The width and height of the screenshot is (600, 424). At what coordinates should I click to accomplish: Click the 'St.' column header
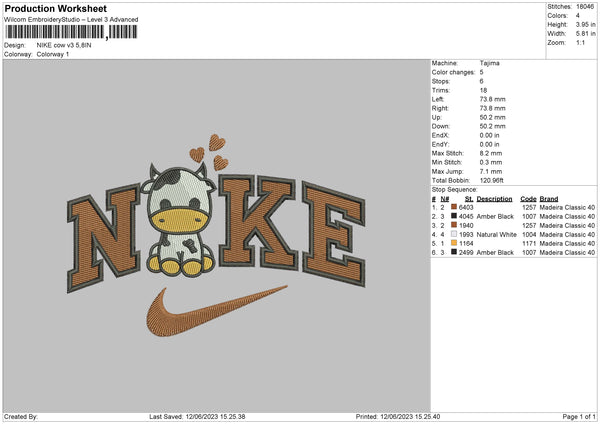469,199
